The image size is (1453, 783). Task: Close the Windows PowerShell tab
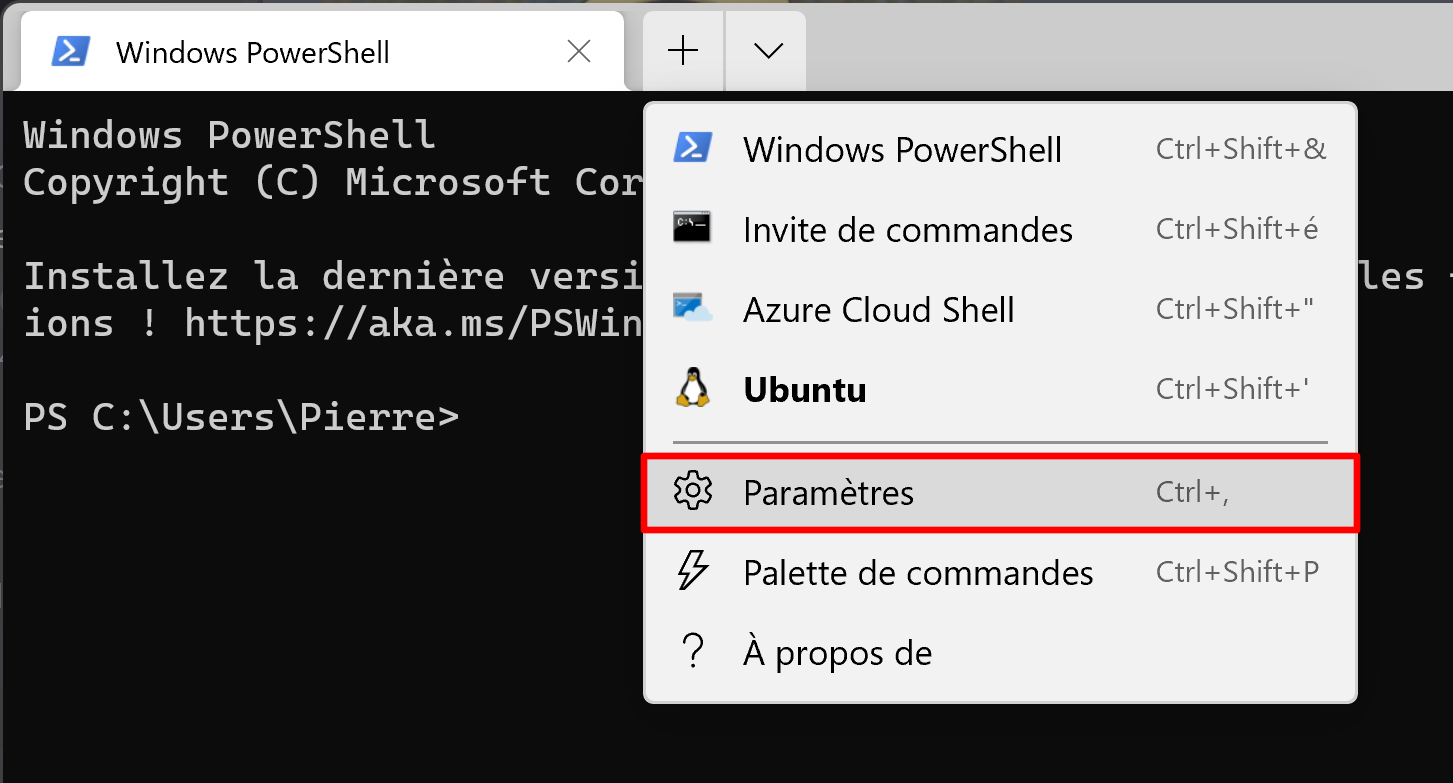[x=579, y=52]
